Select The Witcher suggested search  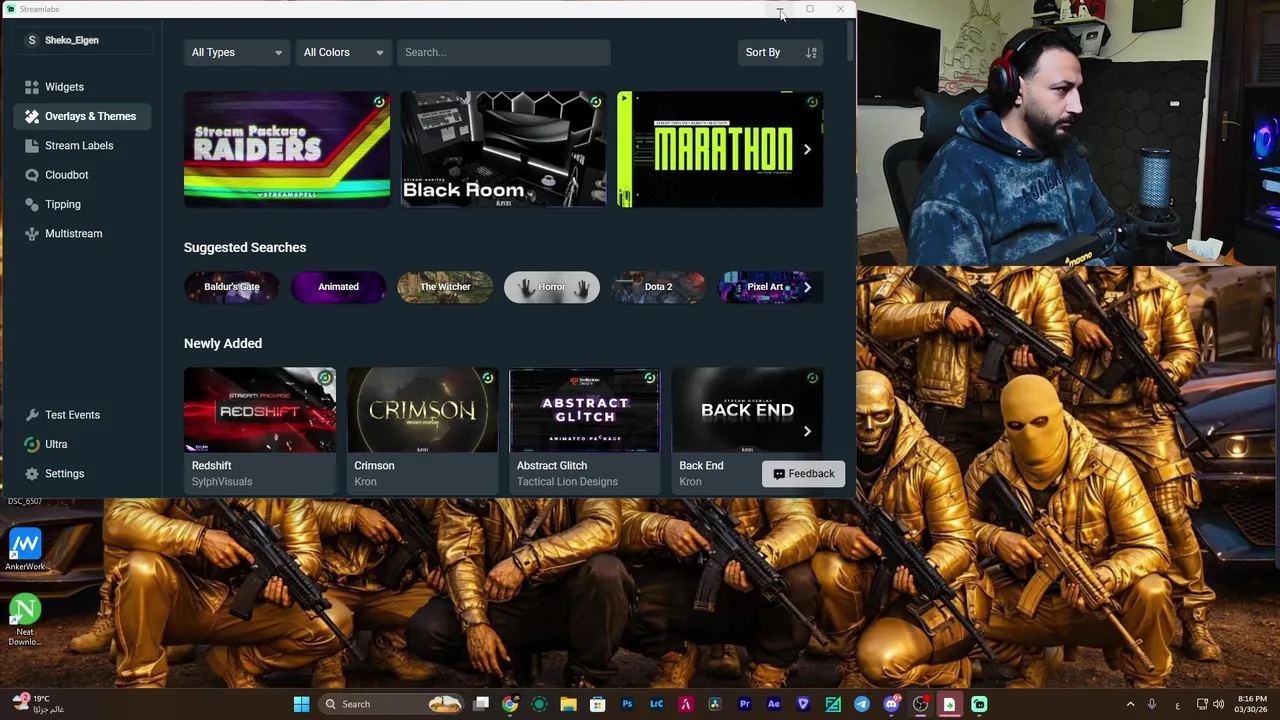pos(445,287)
